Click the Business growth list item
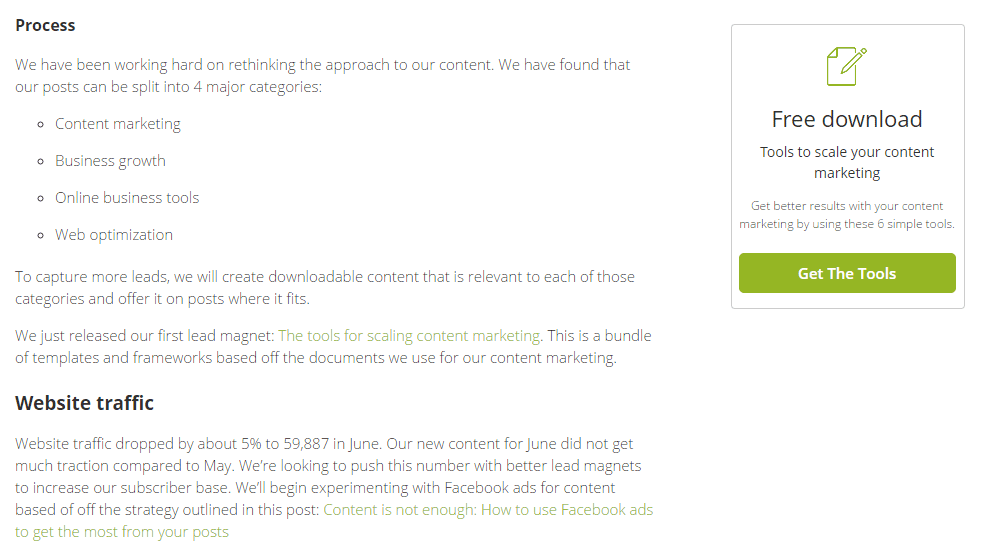The image size is (987, 550). point(110,161)
